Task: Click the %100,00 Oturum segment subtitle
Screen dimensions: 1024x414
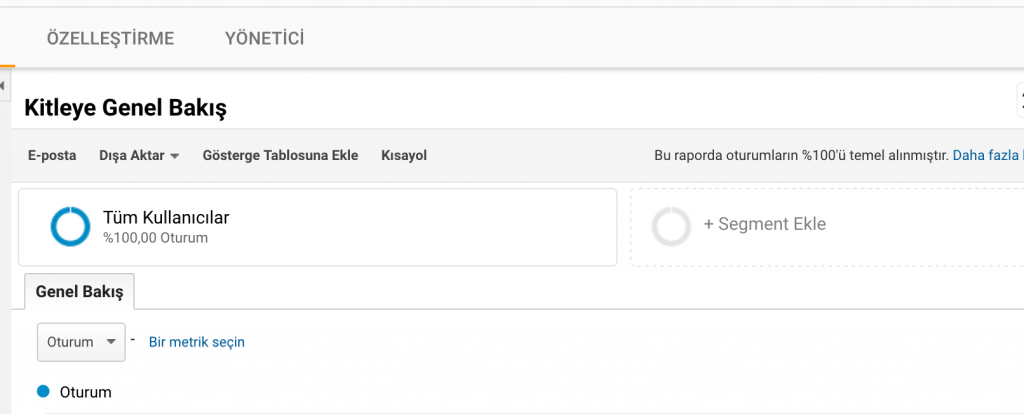Action: (155, 238)
